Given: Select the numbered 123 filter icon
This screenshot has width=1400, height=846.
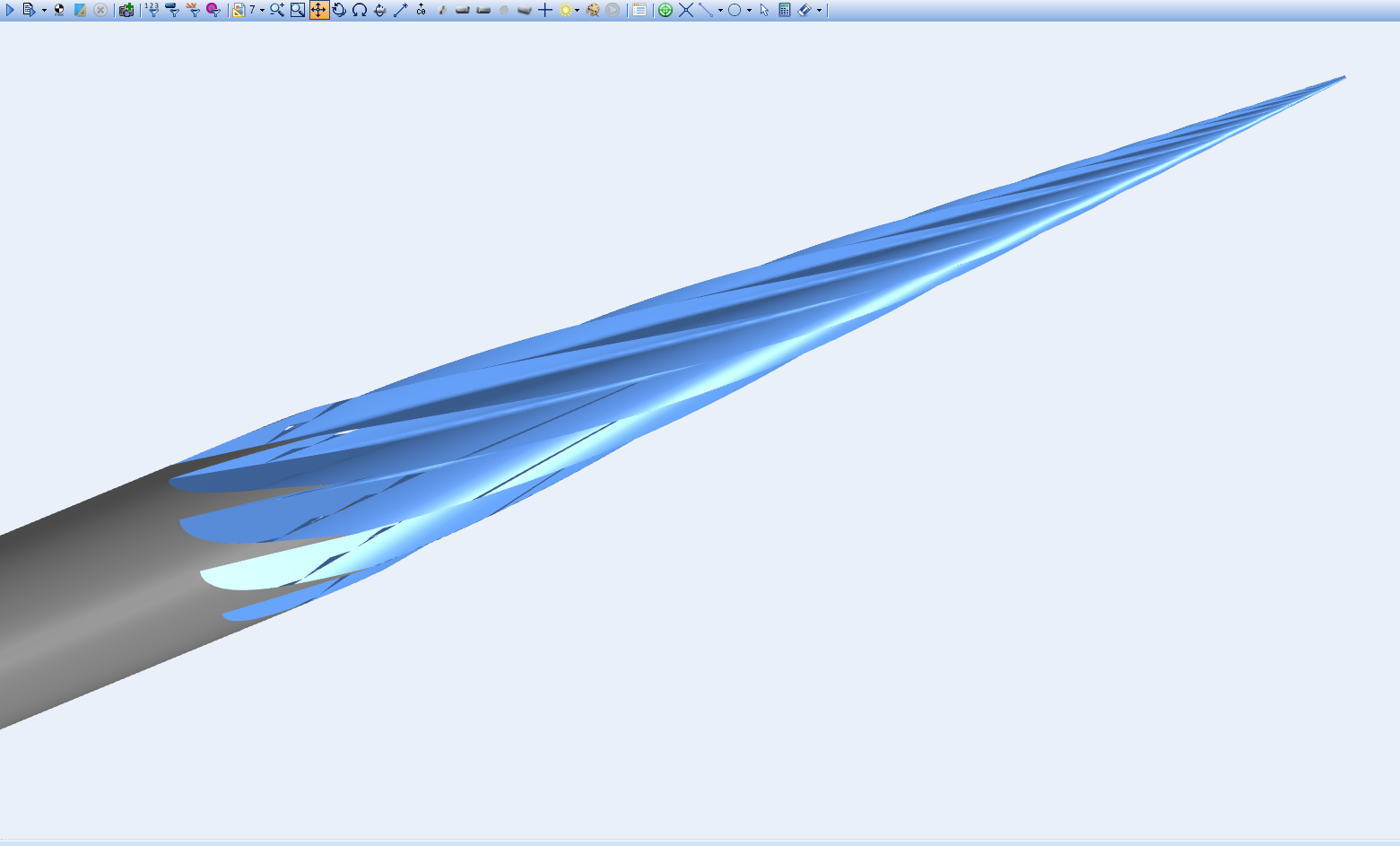Looking at the screenshot, I should [x=152, y=10].
